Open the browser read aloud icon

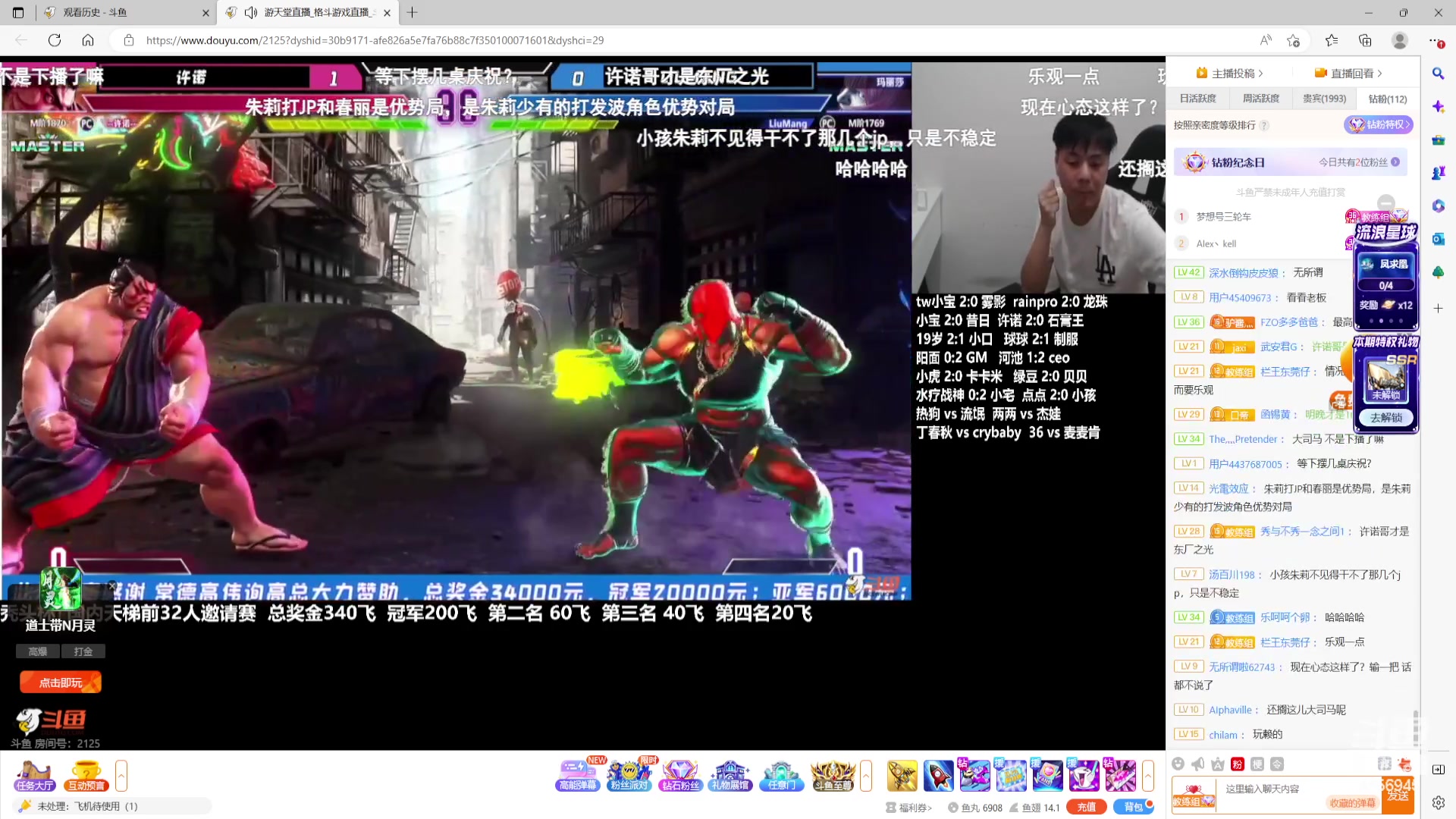click(x=1266, y=40)
